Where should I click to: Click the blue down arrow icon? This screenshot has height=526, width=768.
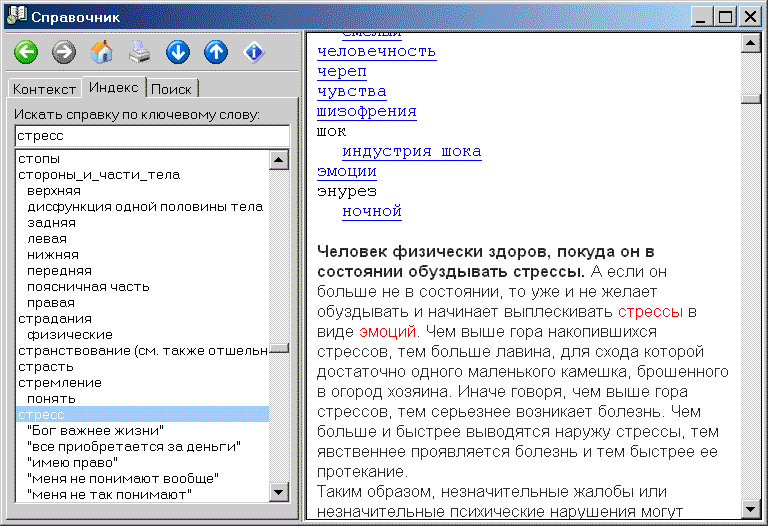point(178,52)
